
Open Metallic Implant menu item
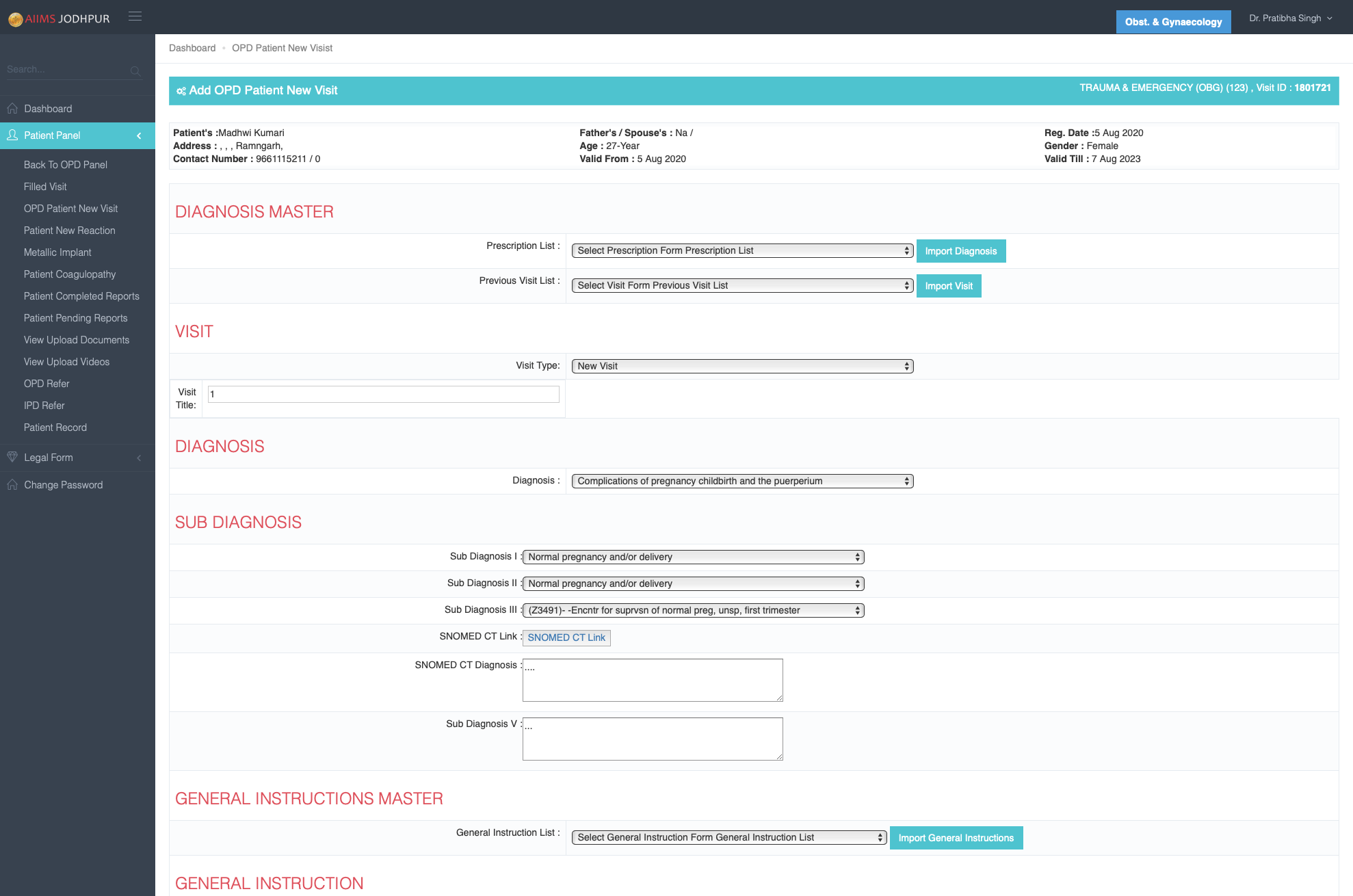[x=57, y=252]
